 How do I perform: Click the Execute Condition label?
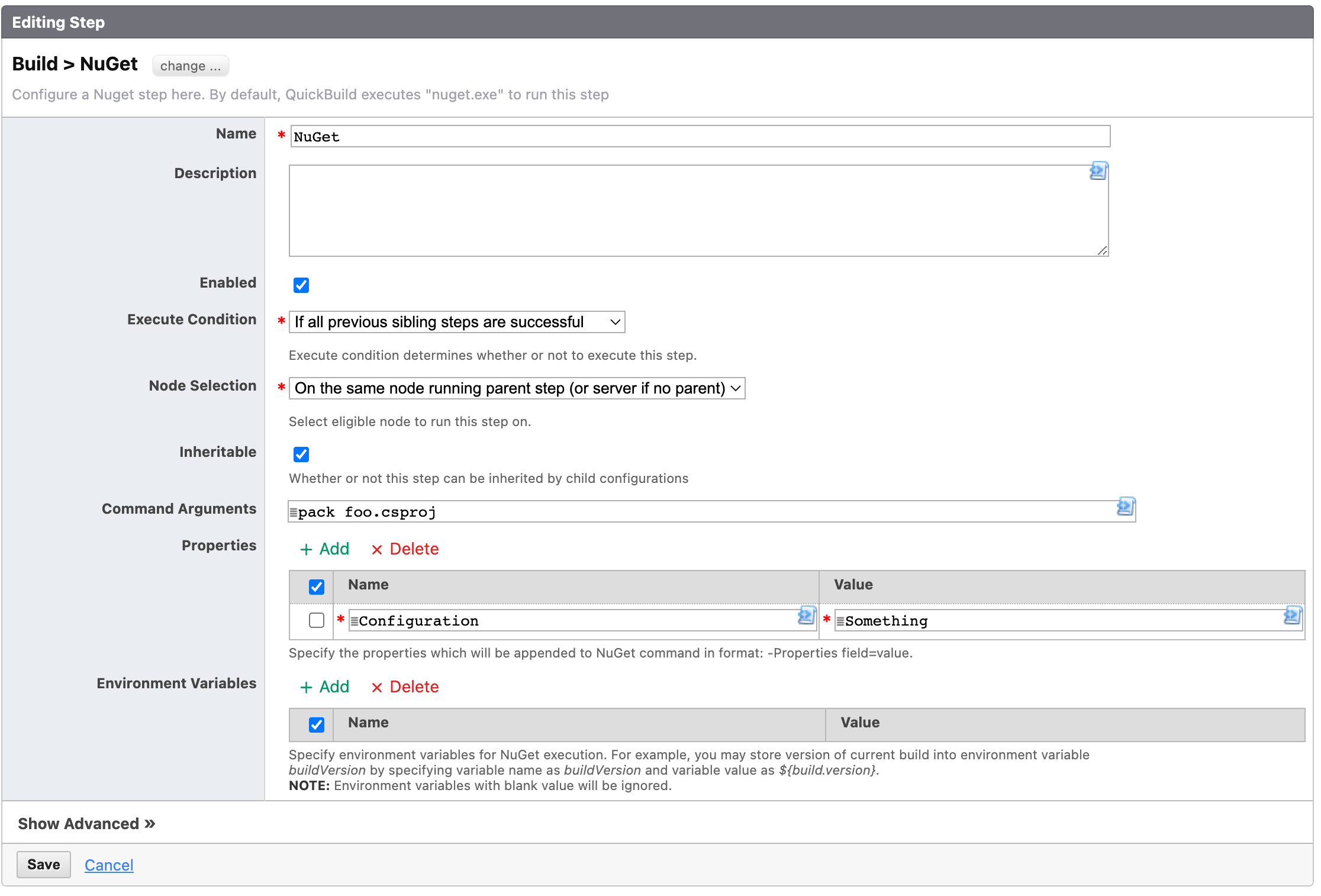192,320
